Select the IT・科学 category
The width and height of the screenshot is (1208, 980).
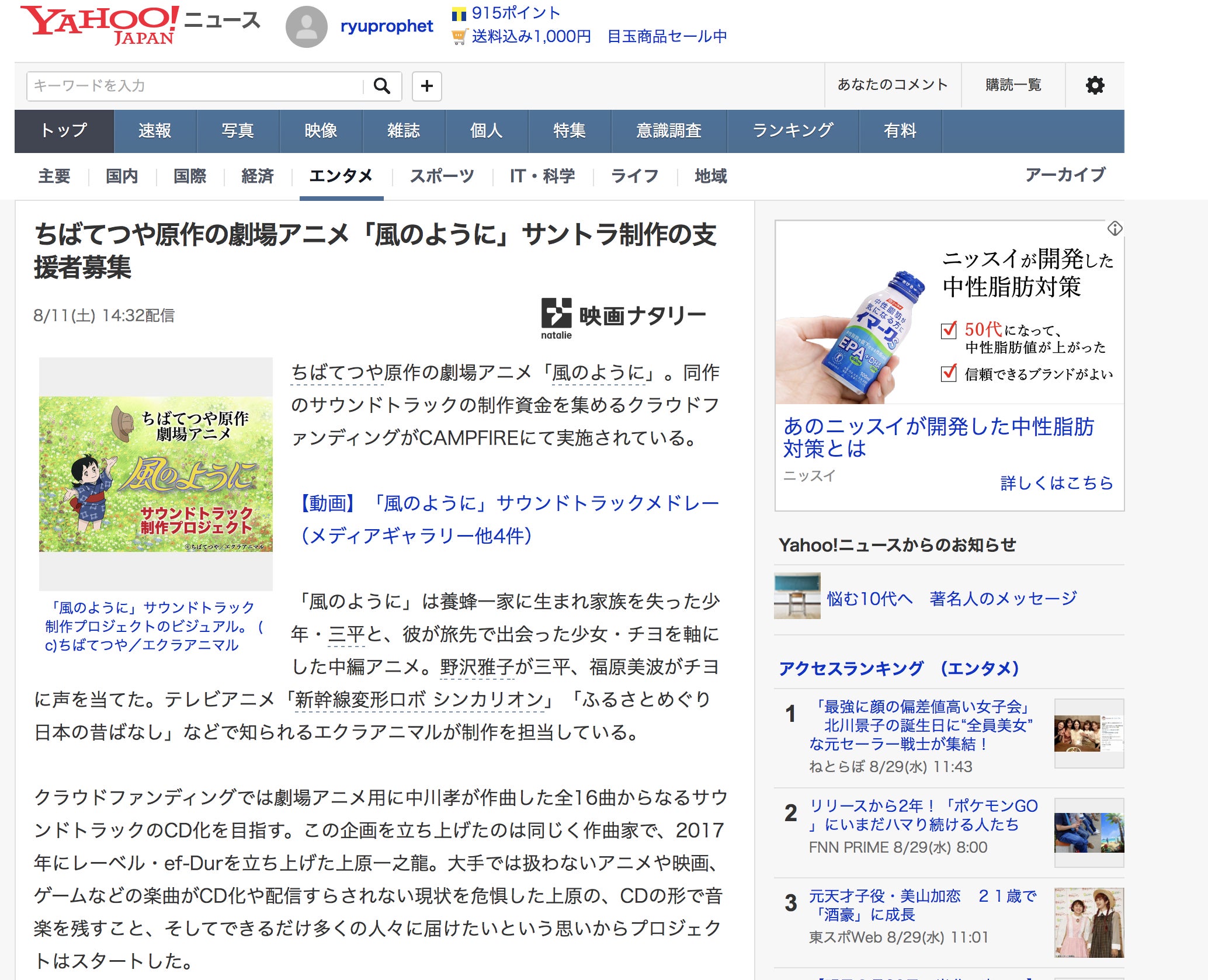tap(542, 176)
